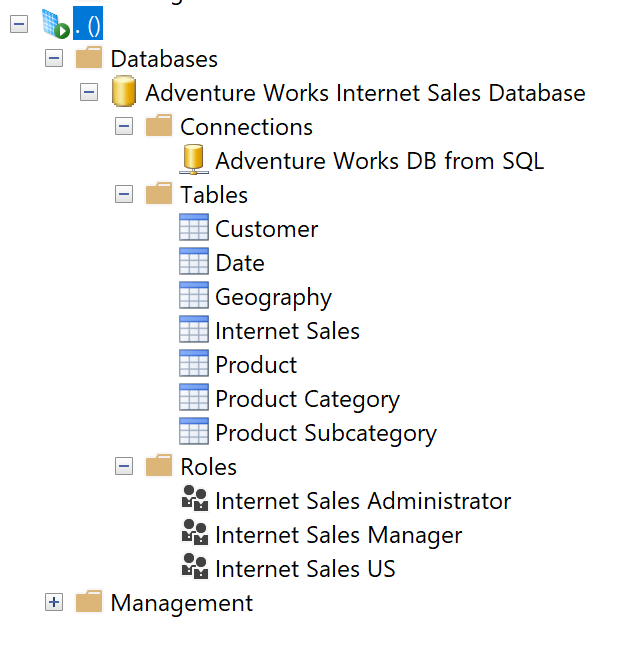The image size is (640, 660).
Task: Click the Analysis Services server icon
Action: [x=55, y=25]
